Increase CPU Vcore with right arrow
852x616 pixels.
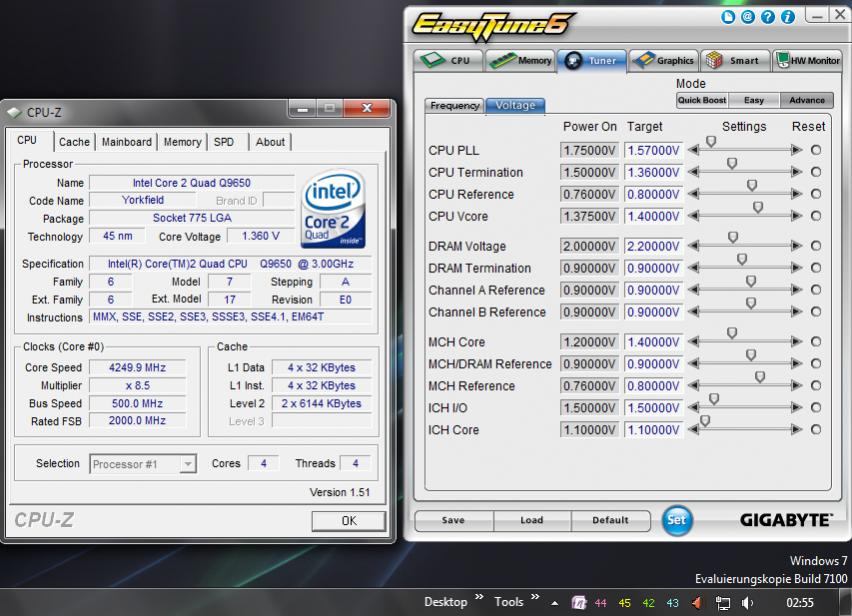797,216
